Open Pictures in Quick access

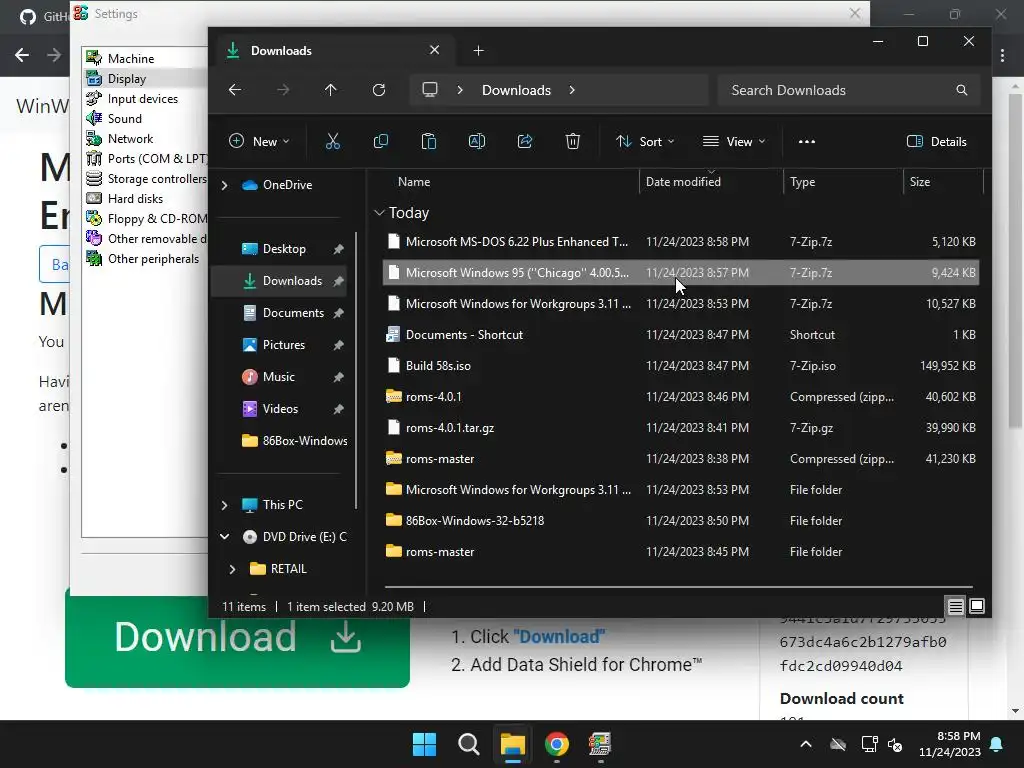[x=283, y=345]
